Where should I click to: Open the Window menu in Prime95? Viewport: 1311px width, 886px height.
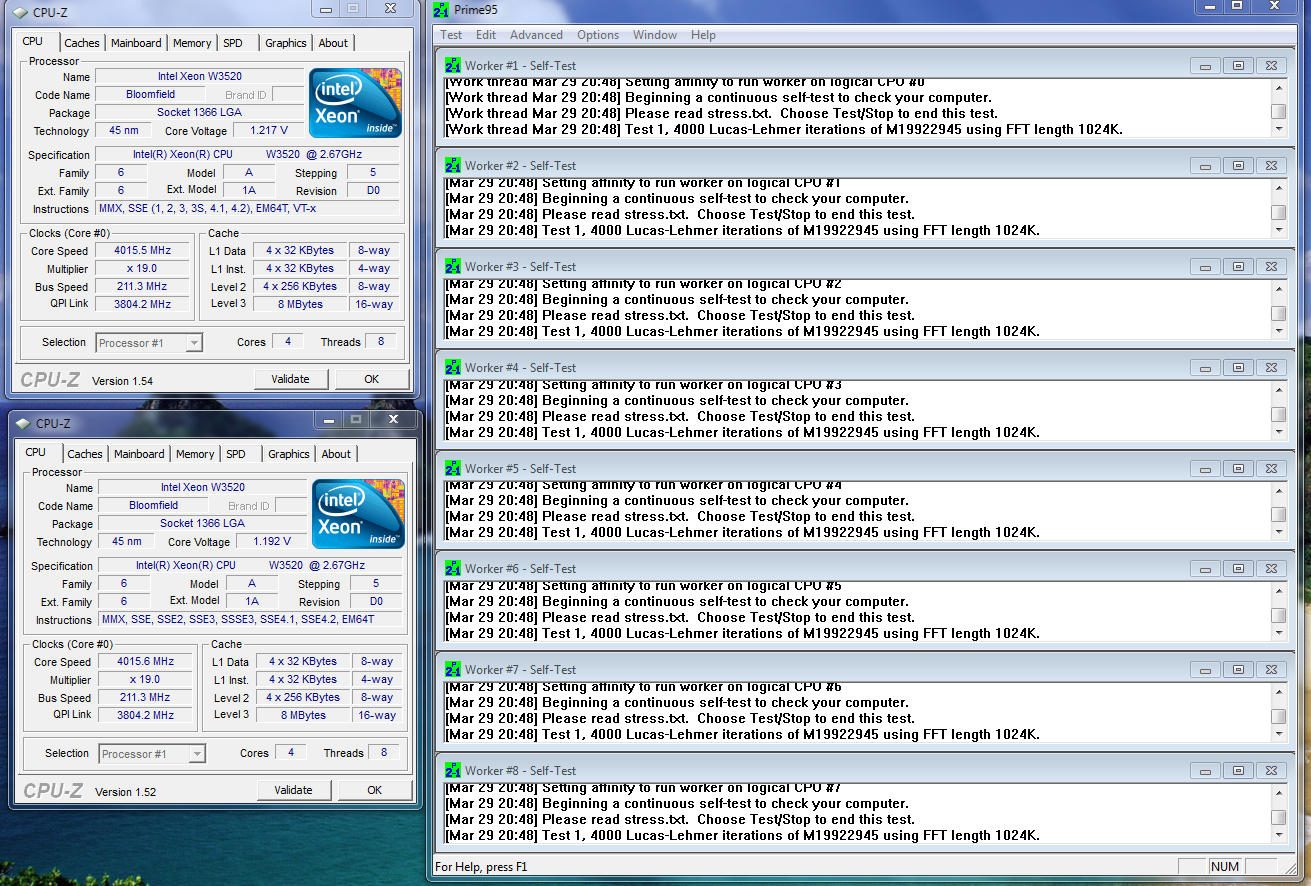655,35
